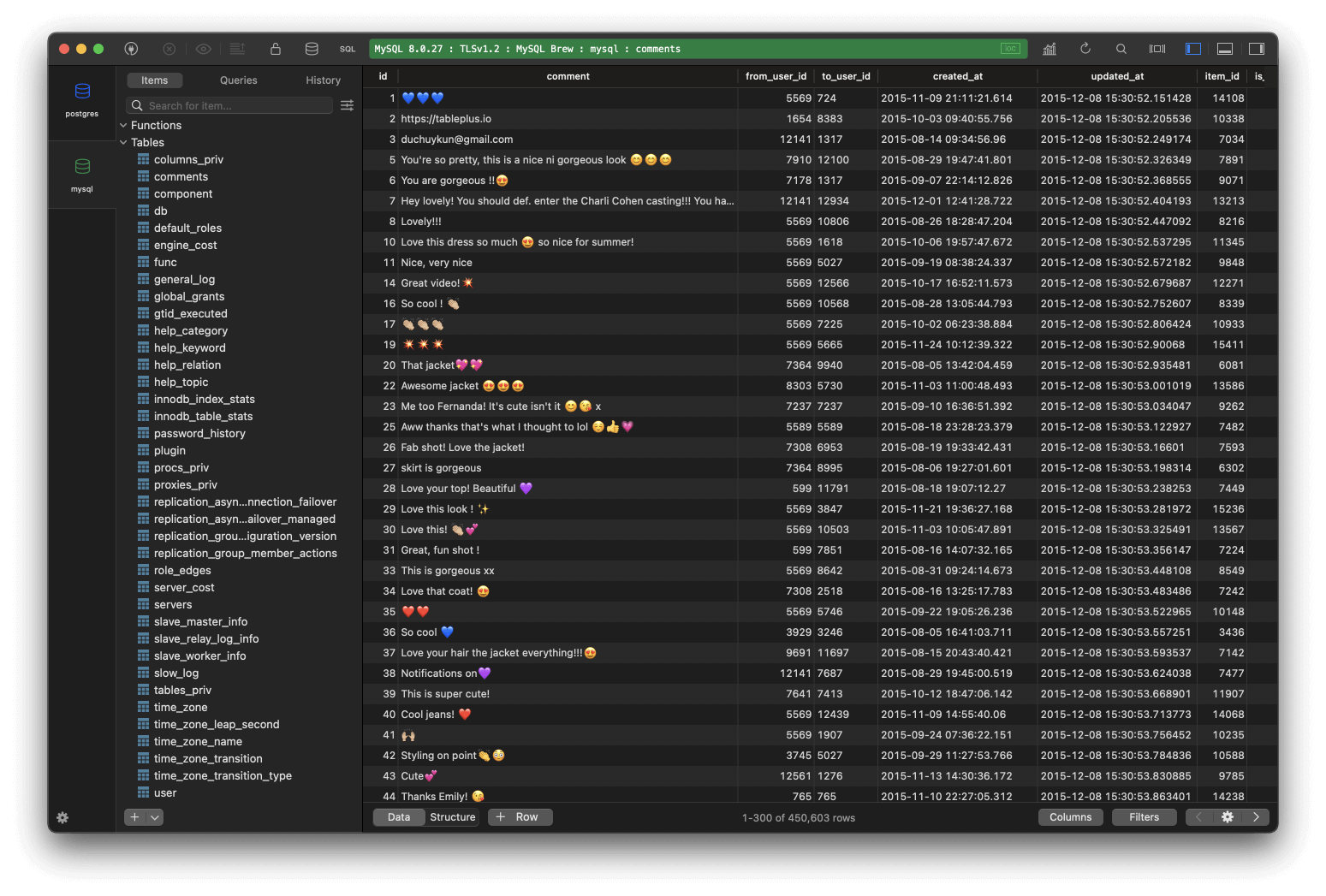Screen dimensions: 1326x896
Task: Toggle the left sidebar panel visibility
Action: 1193,49
